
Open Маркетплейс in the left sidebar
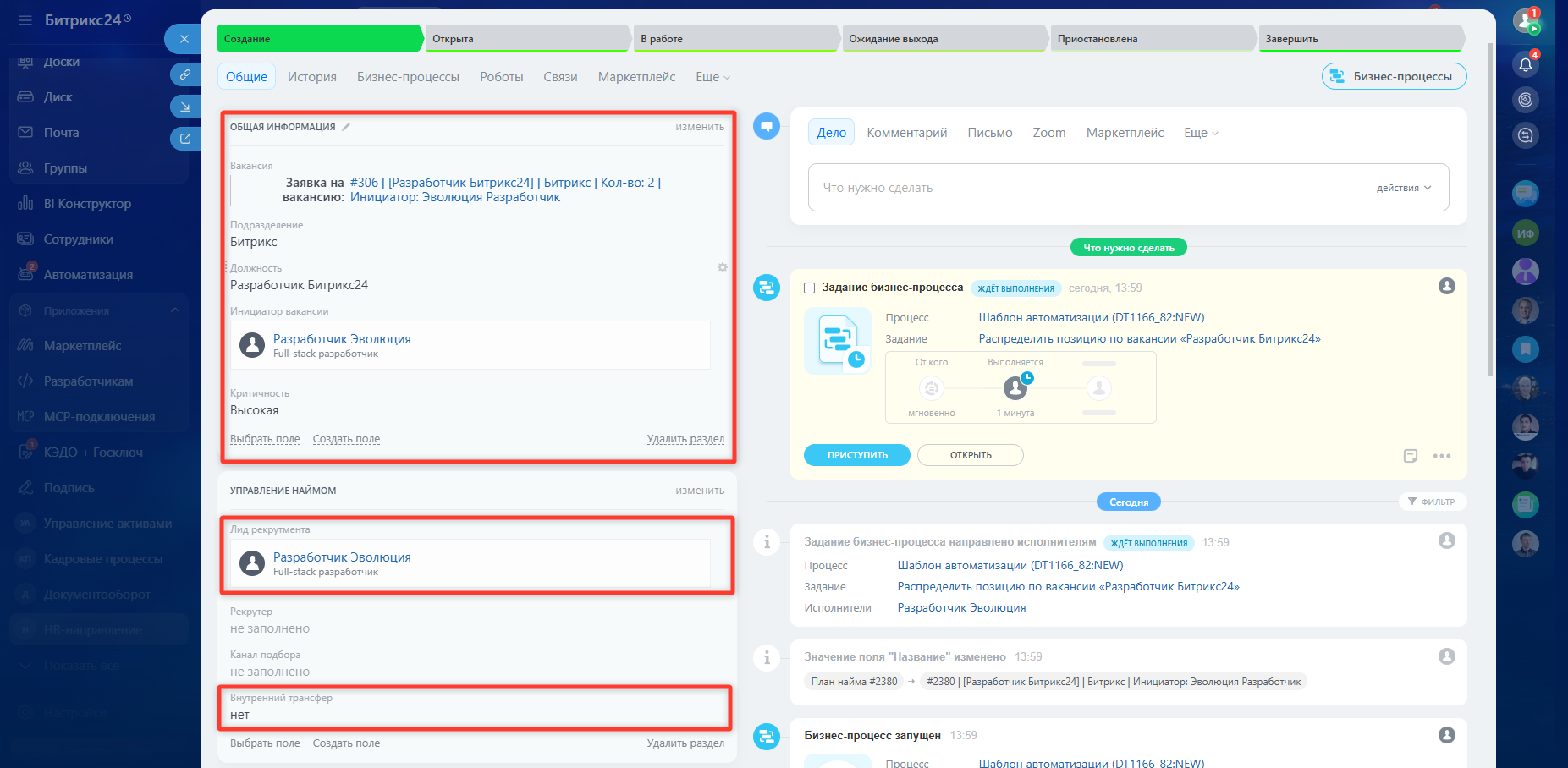click(82, 346)
